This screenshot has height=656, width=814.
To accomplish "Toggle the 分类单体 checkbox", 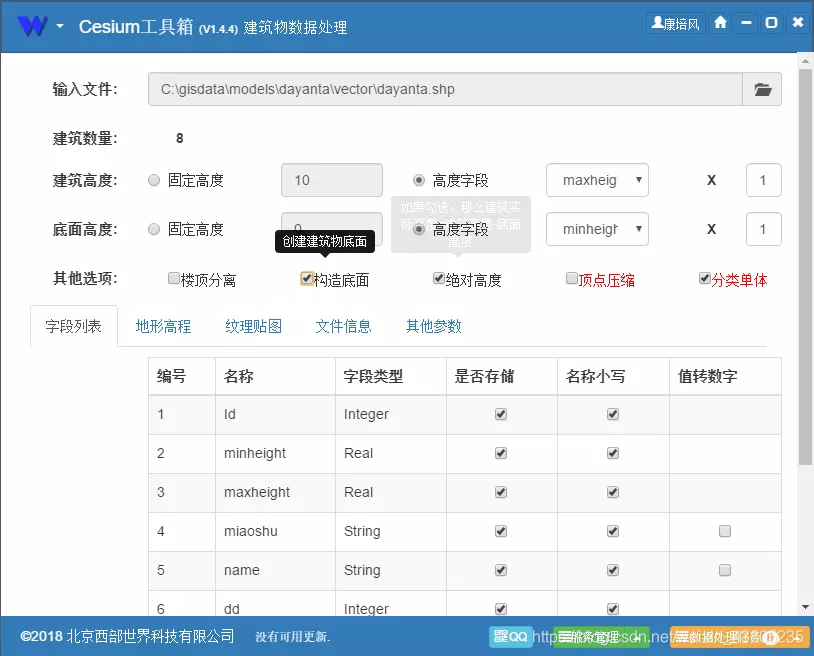I will tap(704, 279).
